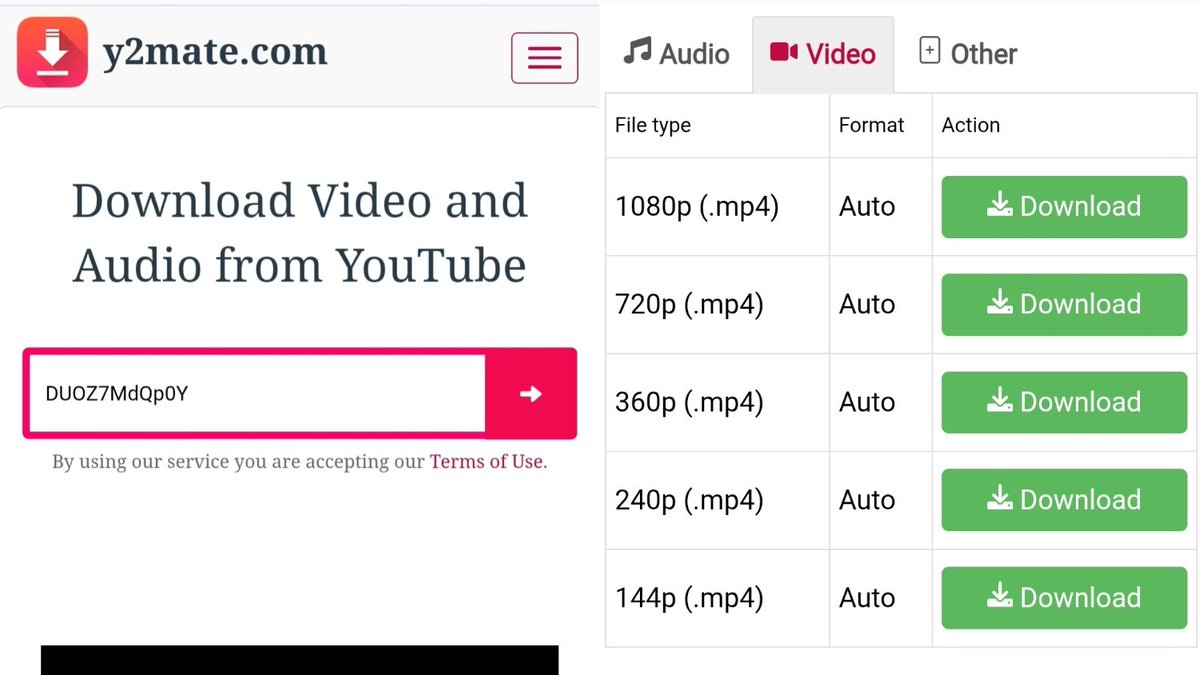Open the Other tab
The width and height of the screenshot is (1200, 675).
[967, 52]
